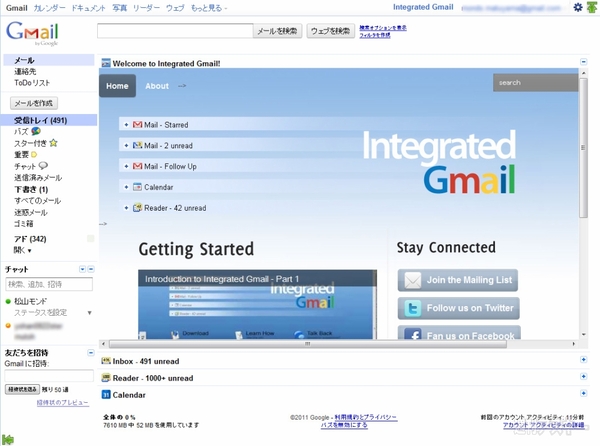Open the chat options dropdown arrow
This screenshot has height=446, width=600.
click(x=82, y=269)
